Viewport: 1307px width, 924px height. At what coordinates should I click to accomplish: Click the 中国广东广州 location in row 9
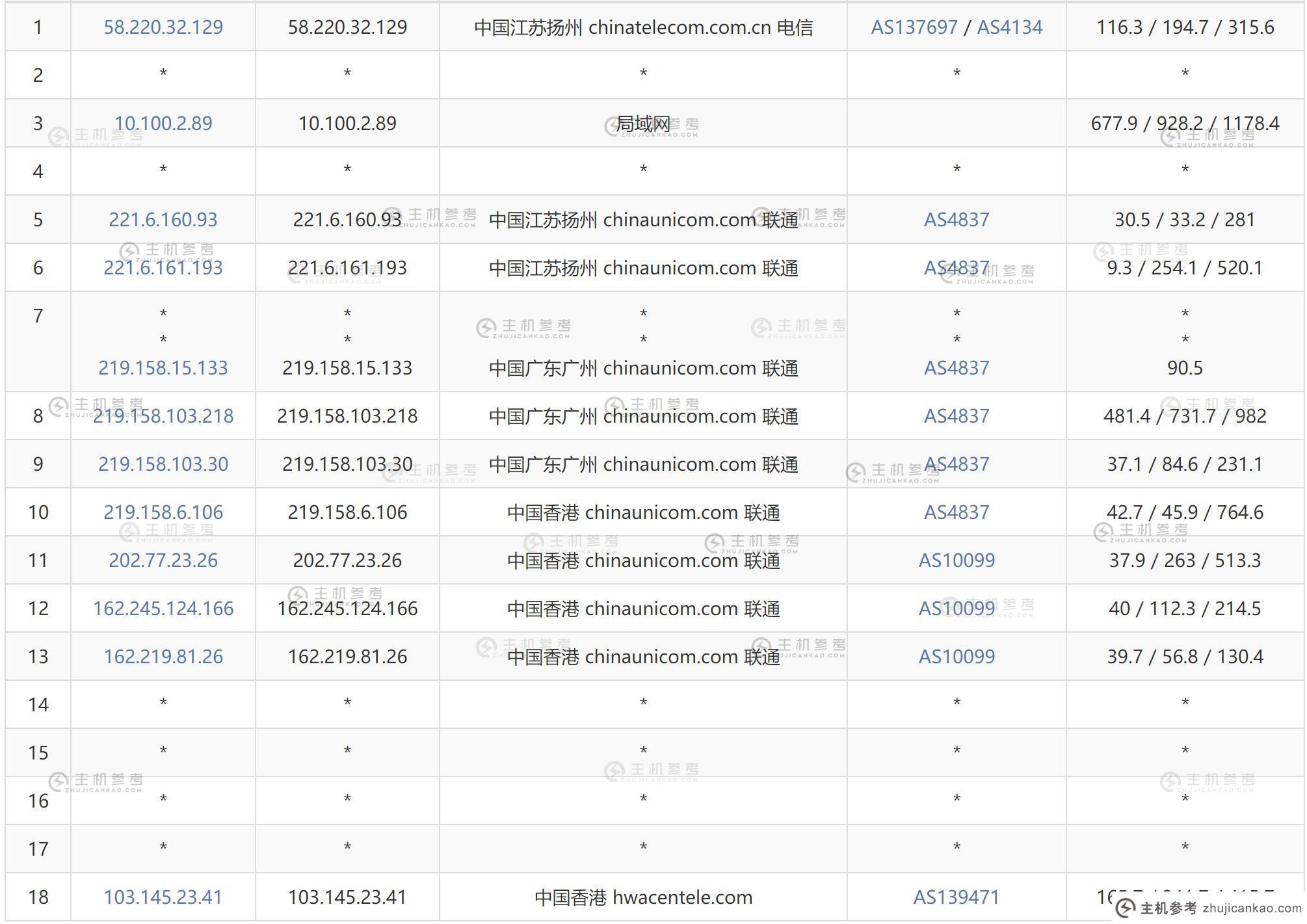tap(643, 464)
